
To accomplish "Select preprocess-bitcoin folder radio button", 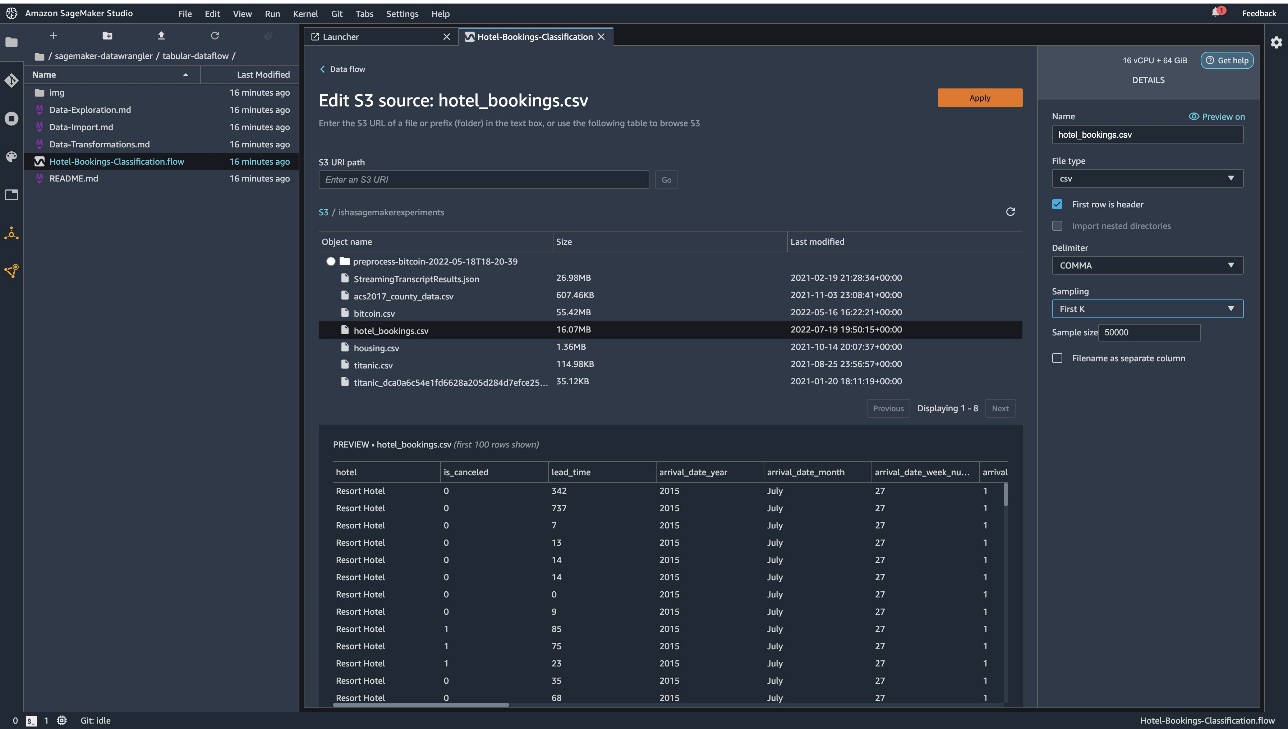I will tap(331, 261).
